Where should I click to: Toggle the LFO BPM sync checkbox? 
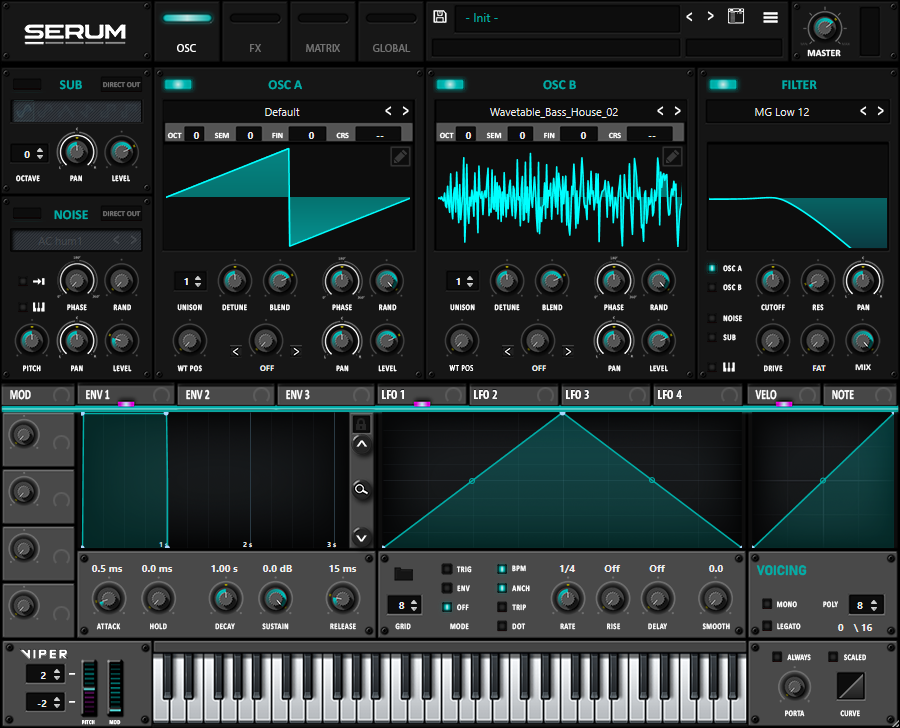[502, 569]
